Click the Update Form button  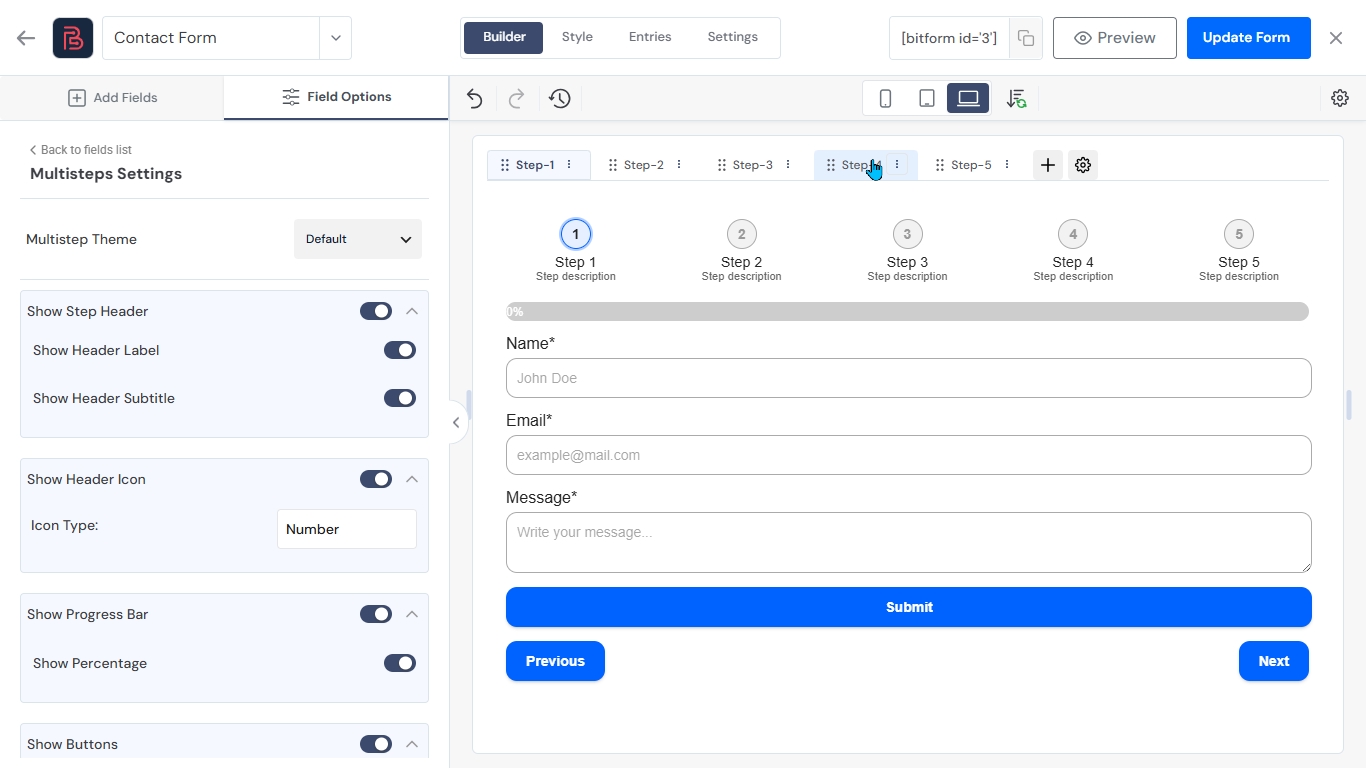point(1248,38)
